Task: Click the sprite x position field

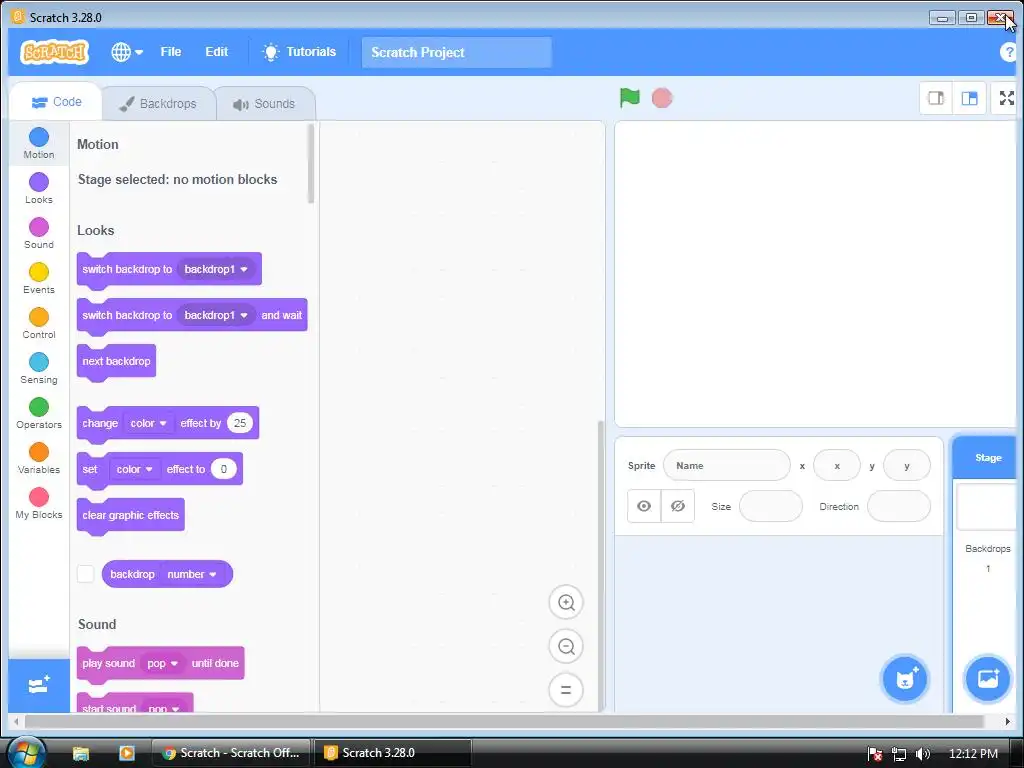Action: tap(837, 466)
